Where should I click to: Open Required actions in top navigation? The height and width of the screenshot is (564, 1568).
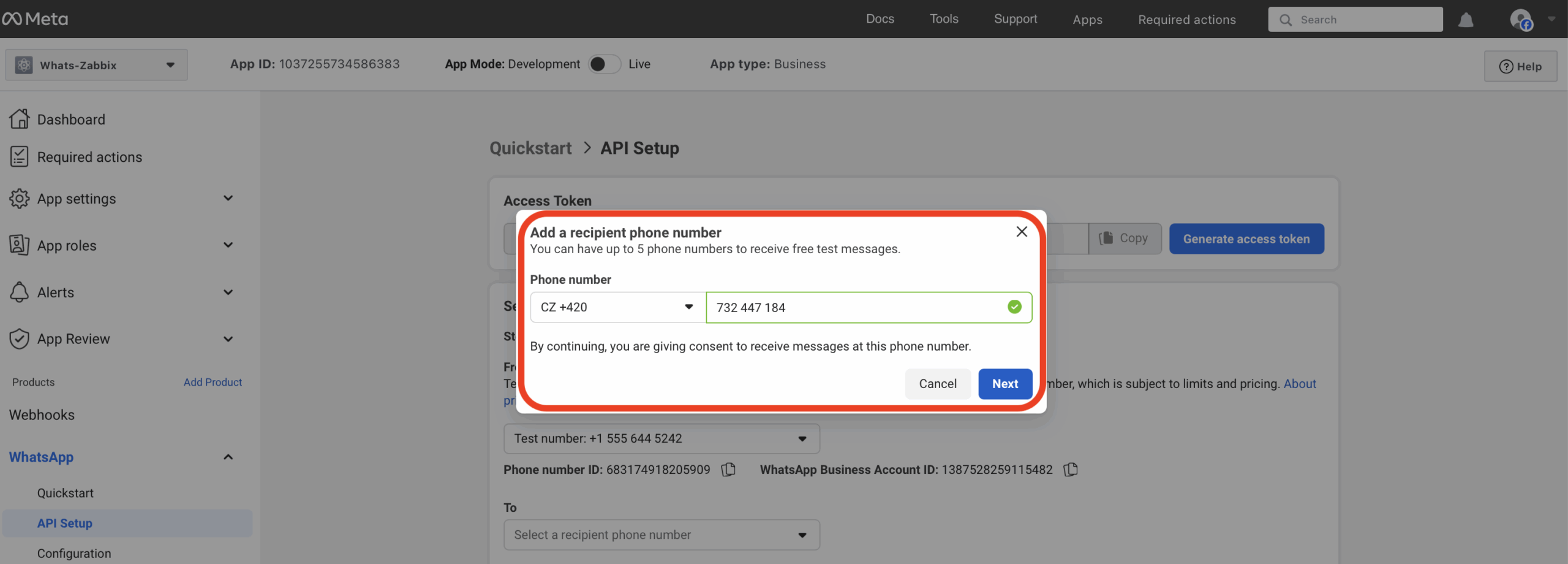(x=1186, y=20)
